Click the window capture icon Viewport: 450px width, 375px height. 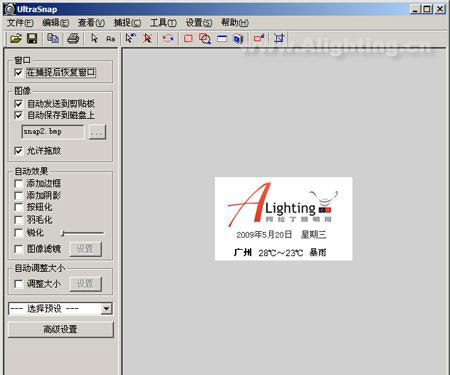222,39
